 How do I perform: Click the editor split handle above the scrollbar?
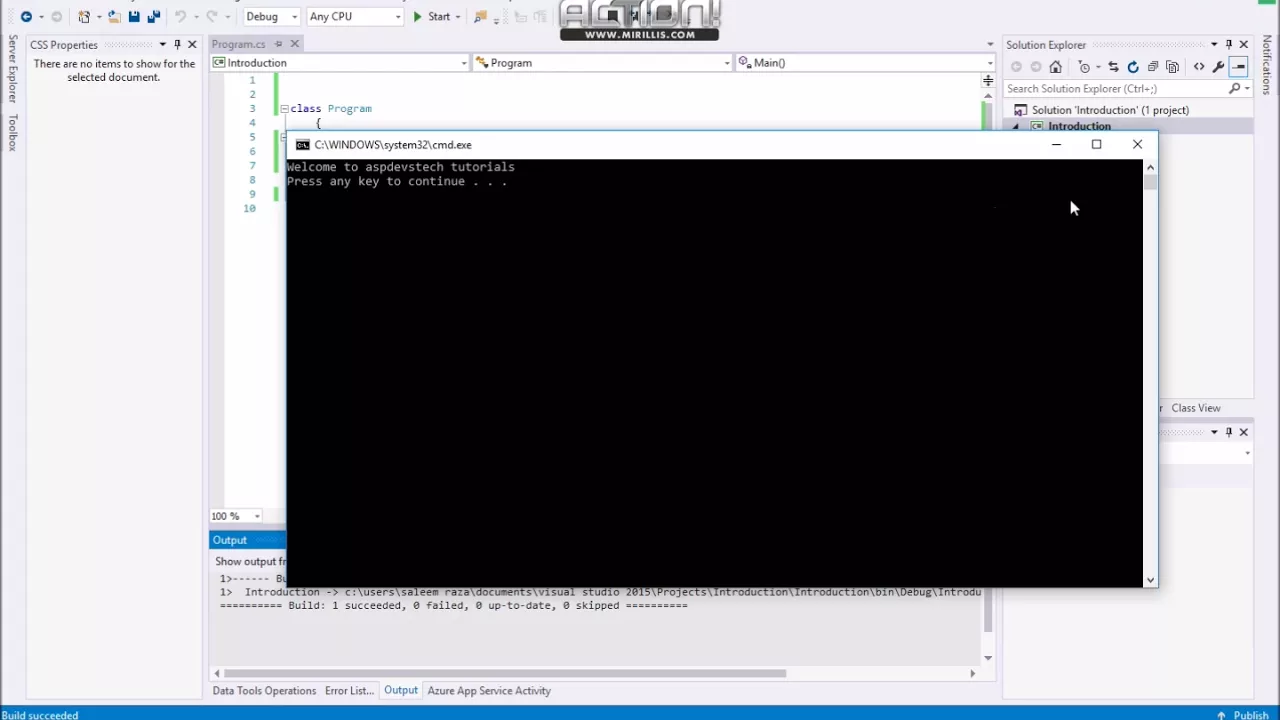tap(988, 80)
